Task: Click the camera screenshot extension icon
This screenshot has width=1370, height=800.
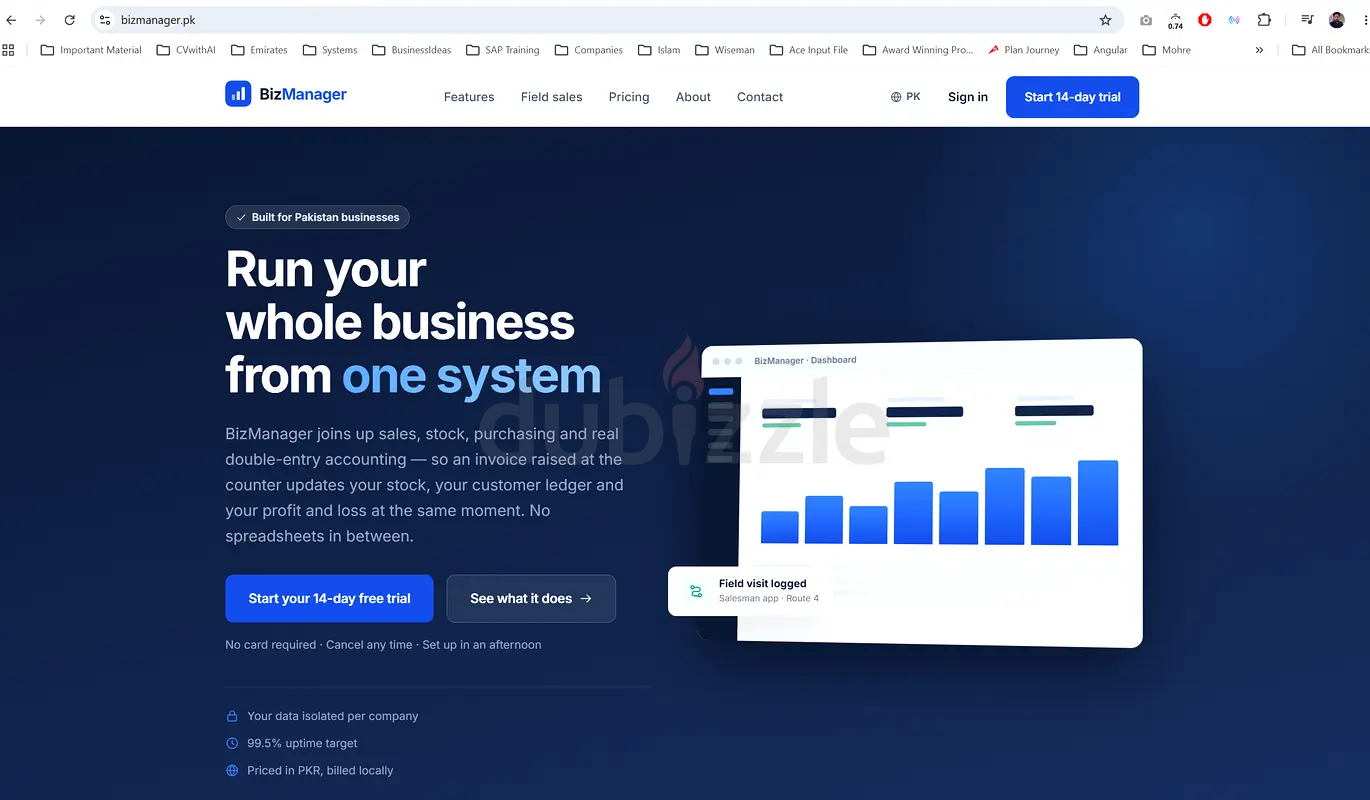Action: pyautogui.click(x=1146, y=20)
